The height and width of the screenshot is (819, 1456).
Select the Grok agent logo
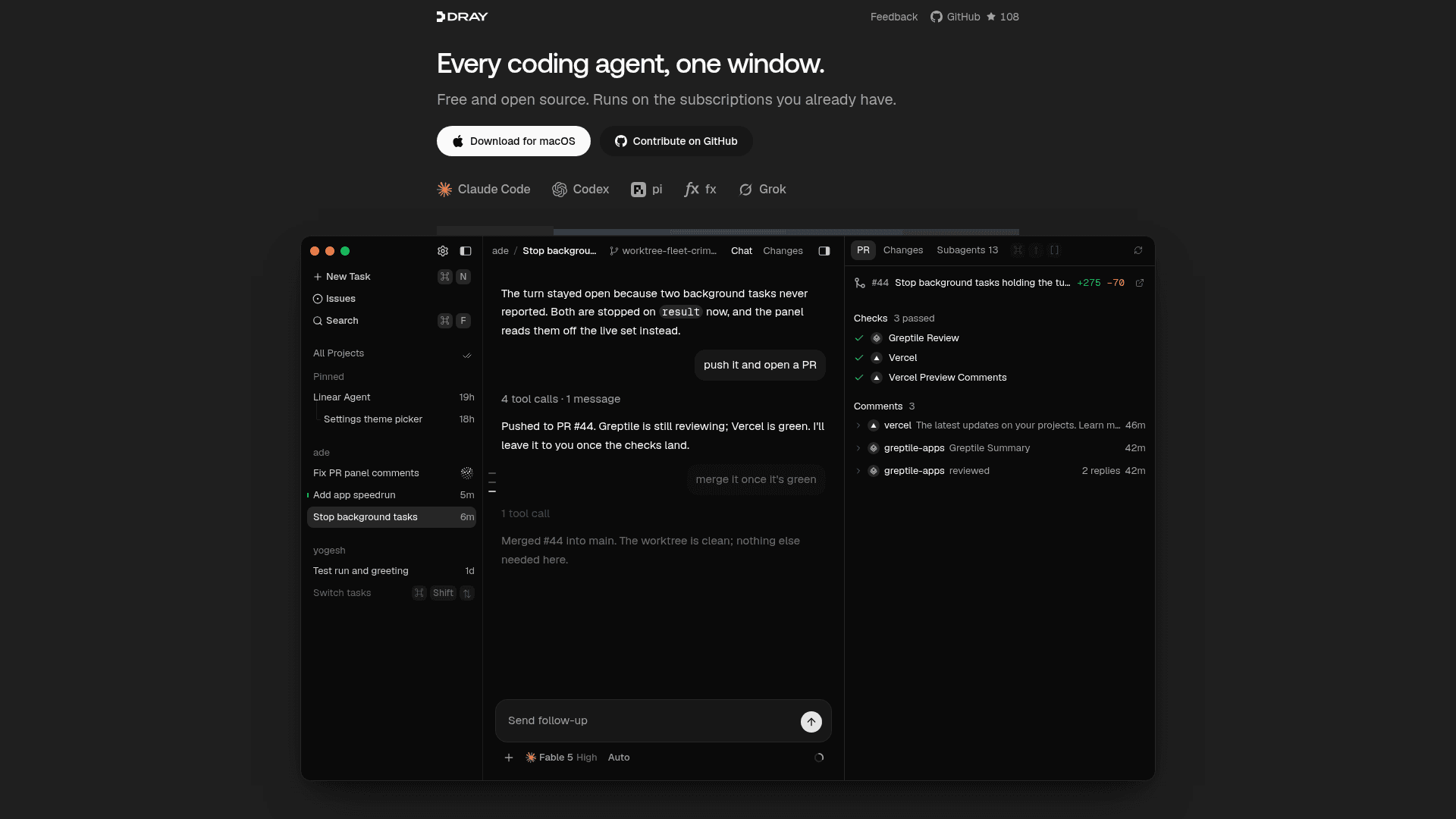click(x=746, y=190)
